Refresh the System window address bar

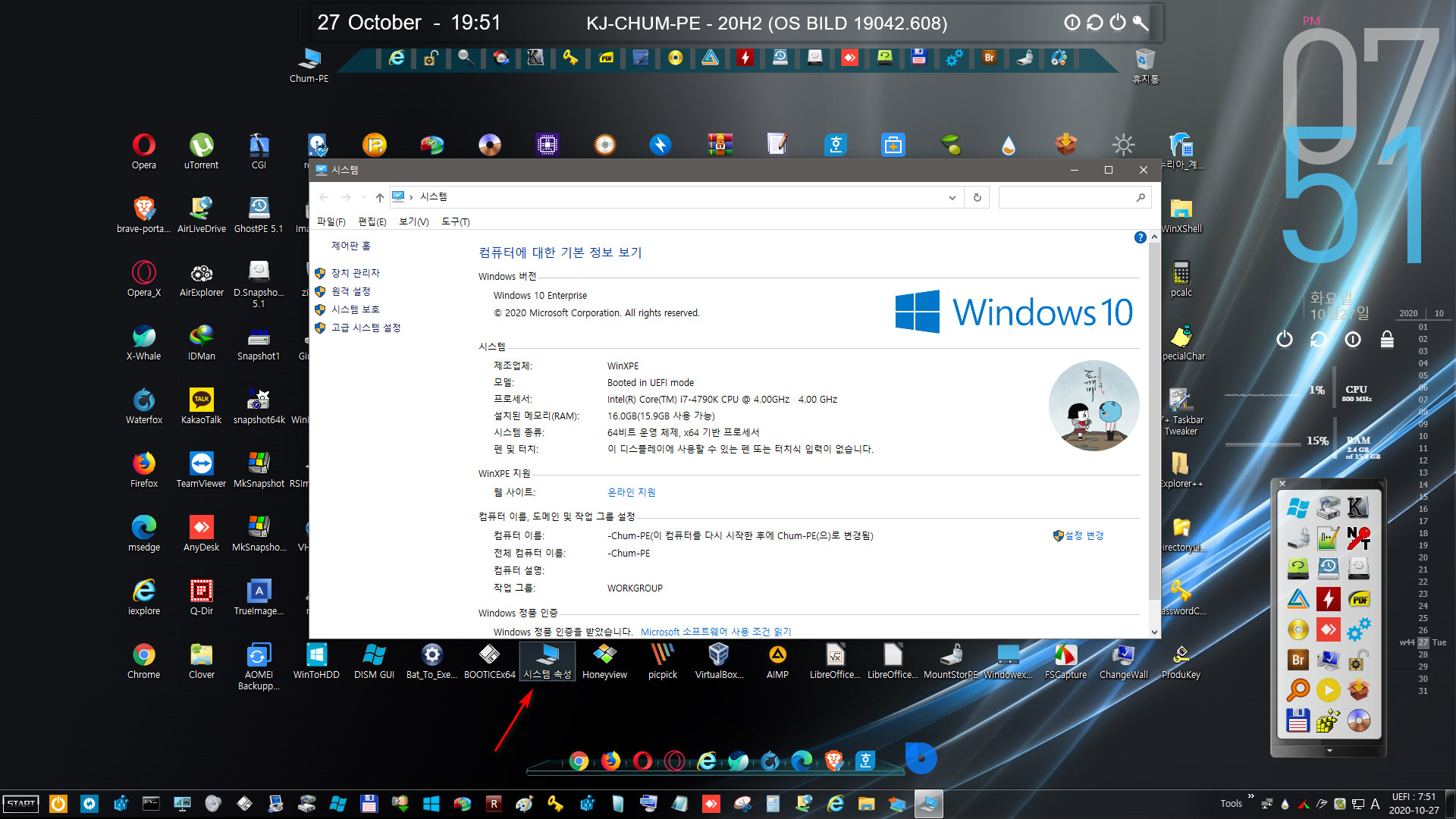point(977,197)
